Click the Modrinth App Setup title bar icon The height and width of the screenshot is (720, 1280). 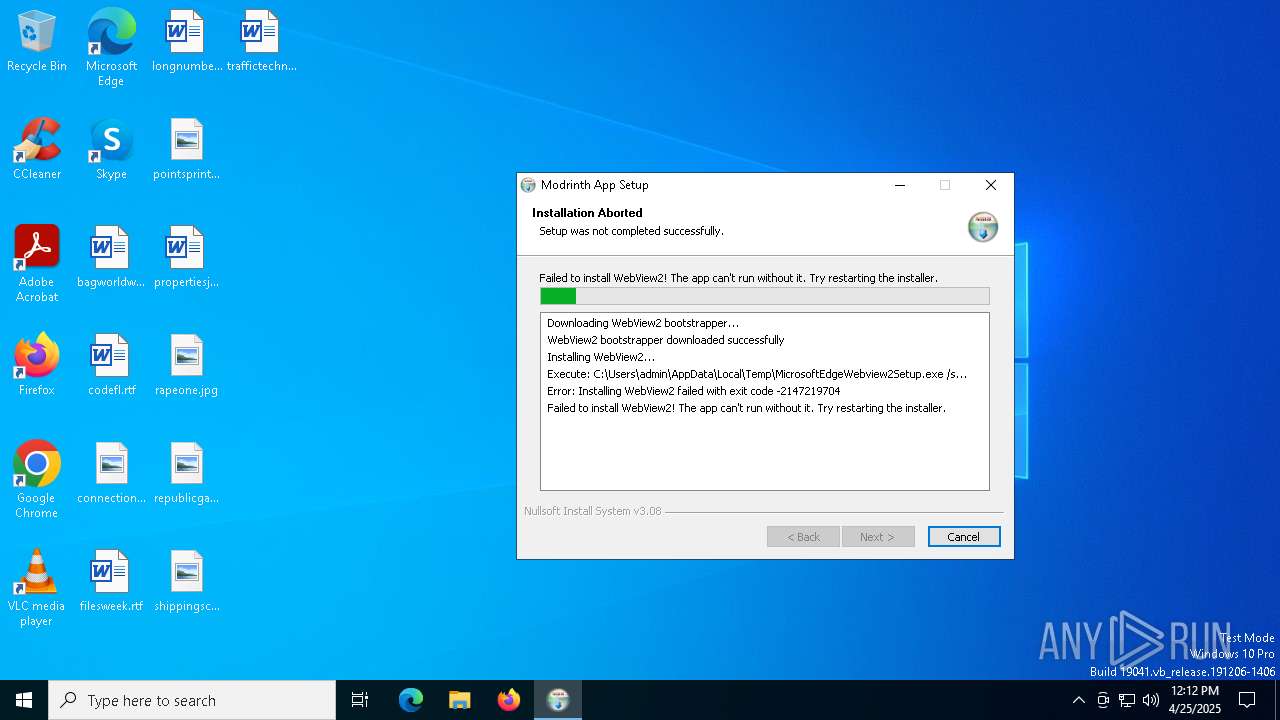[528, 185]
